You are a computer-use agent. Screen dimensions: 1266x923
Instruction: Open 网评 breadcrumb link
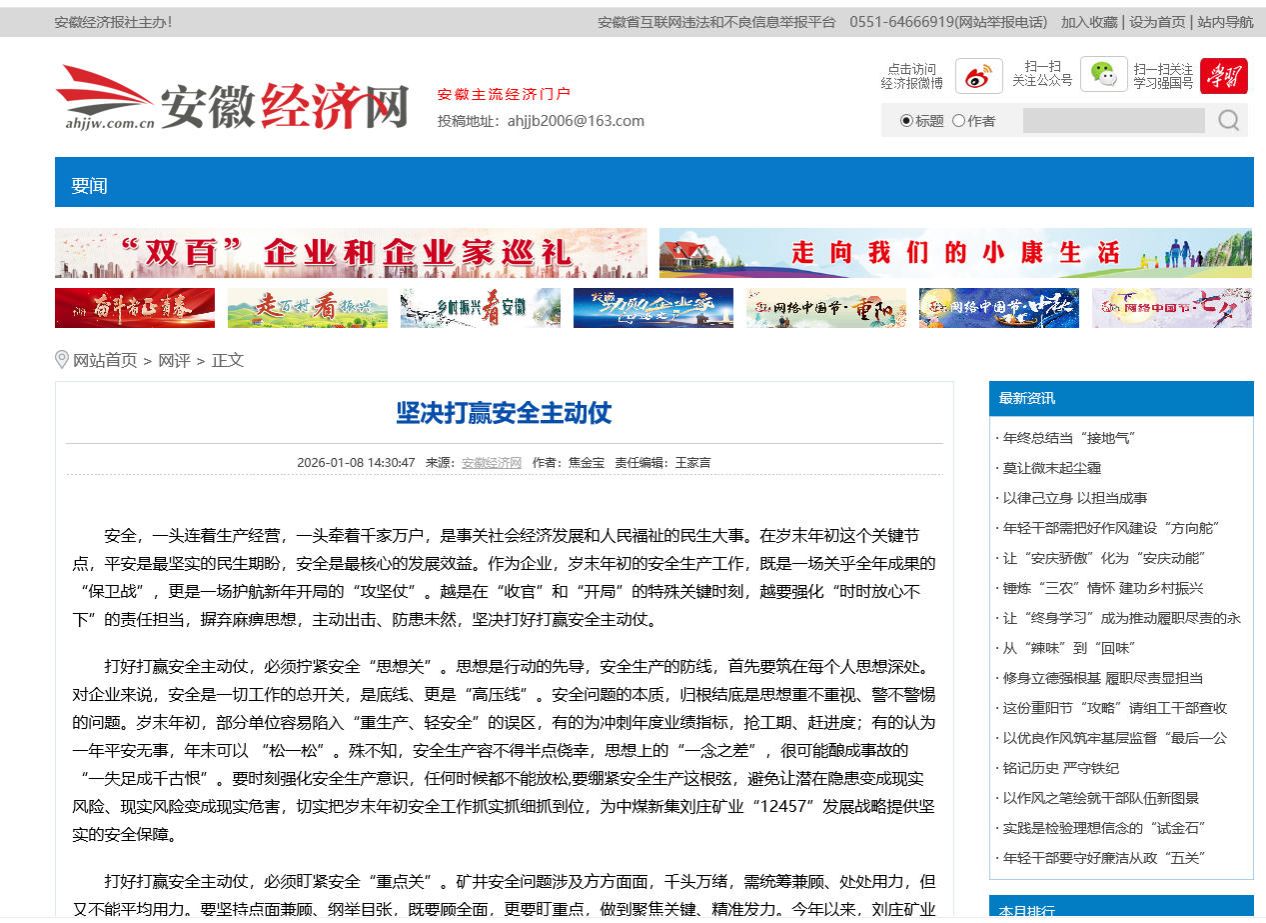[x=174, y=361]
